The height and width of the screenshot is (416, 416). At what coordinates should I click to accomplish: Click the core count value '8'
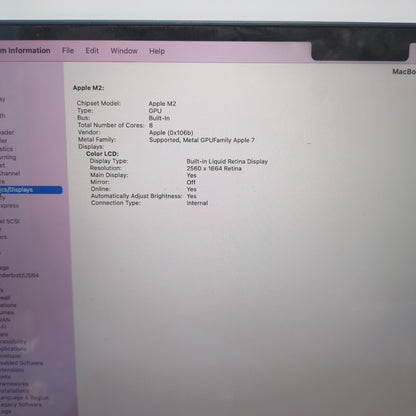151,125
